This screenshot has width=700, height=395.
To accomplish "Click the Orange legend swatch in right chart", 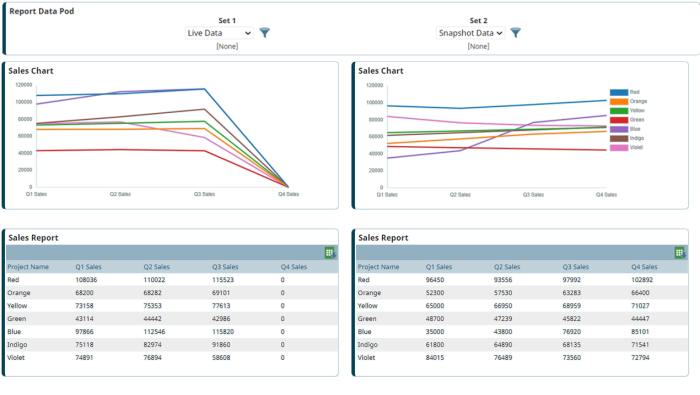I will point(619,102).
